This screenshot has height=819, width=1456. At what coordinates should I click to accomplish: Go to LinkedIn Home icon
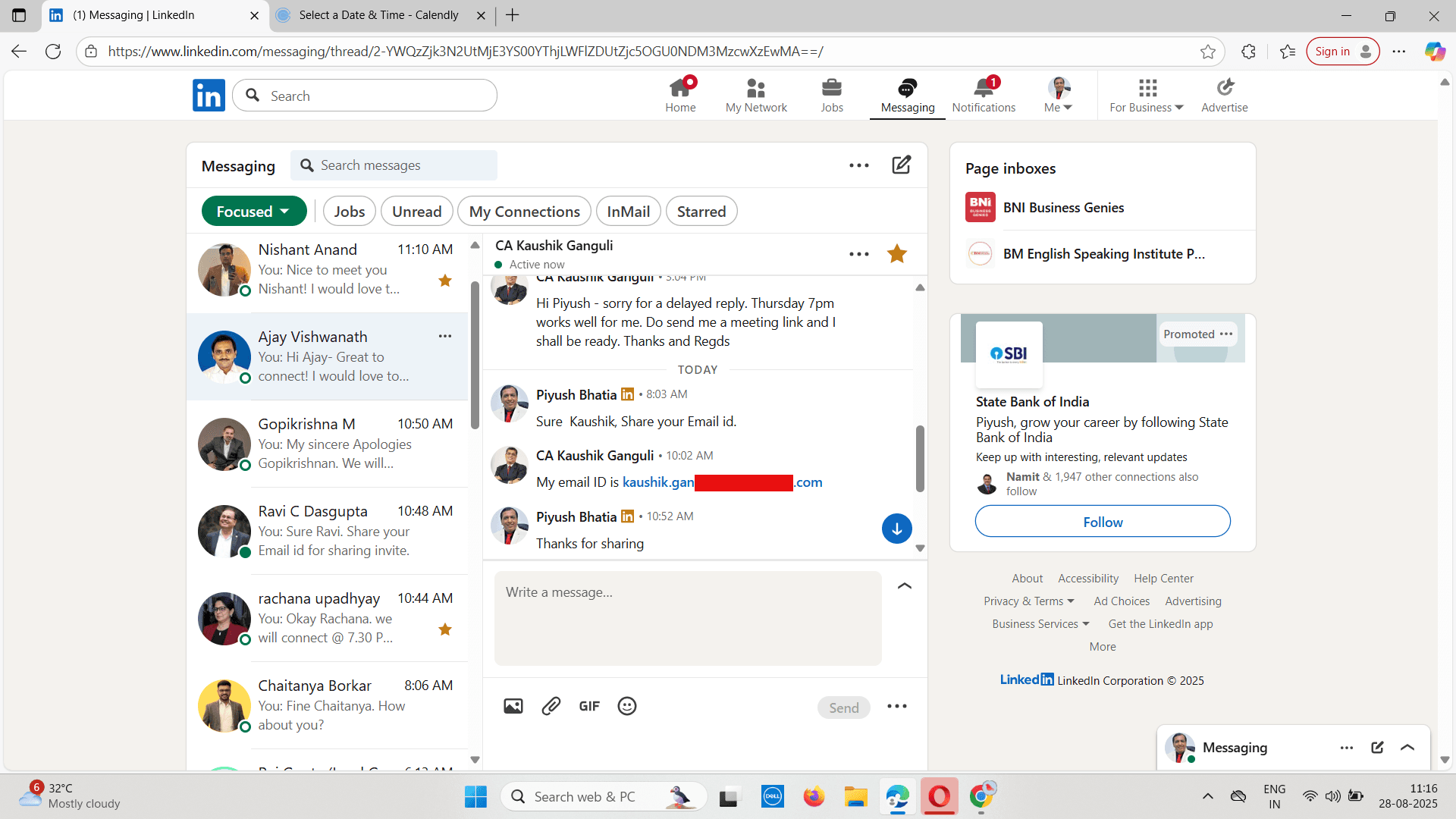point(680,87)
